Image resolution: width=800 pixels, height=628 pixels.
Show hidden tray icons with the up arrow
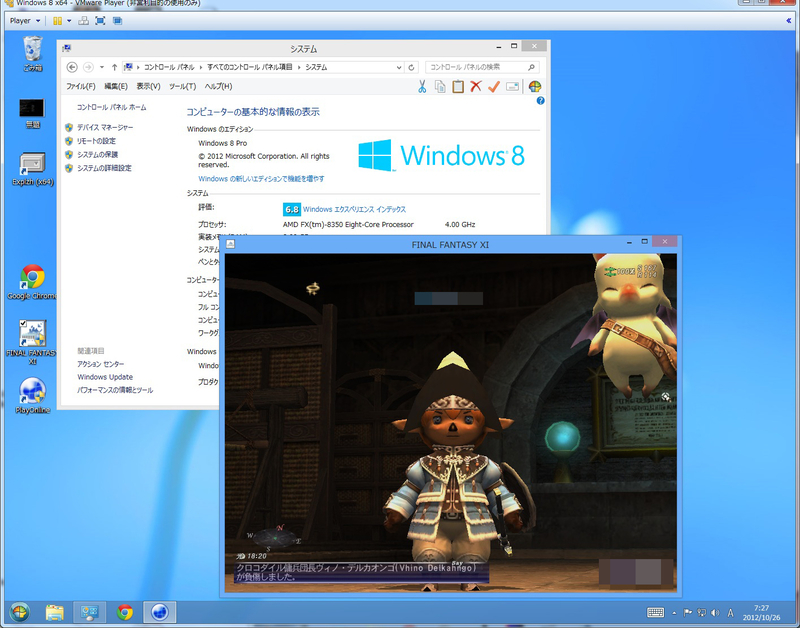[674, 613]
